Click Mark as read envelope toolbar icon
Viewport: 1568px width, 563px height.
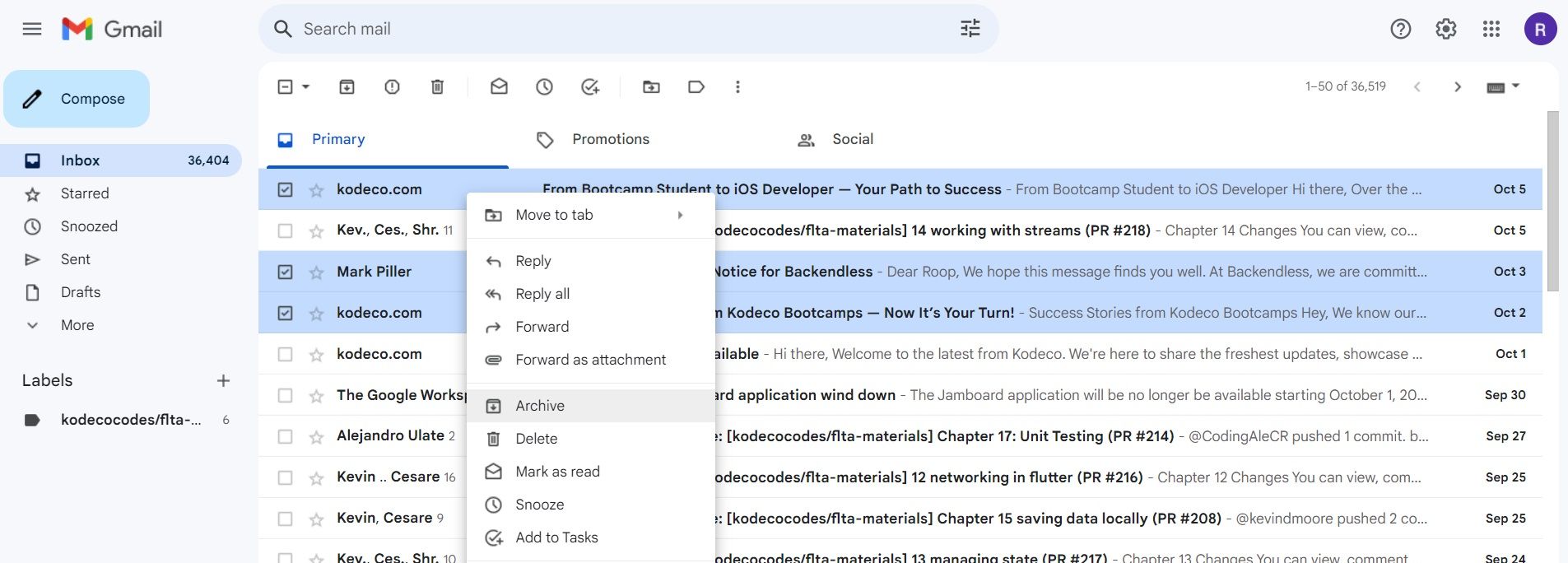coord(499,86)
